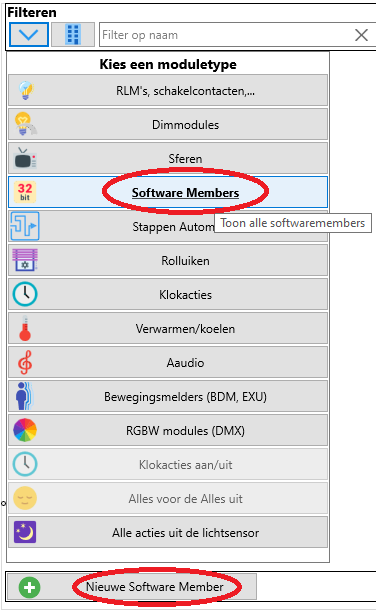Click the thermometer heating icon
376x612 pixels.
(25, 328)
